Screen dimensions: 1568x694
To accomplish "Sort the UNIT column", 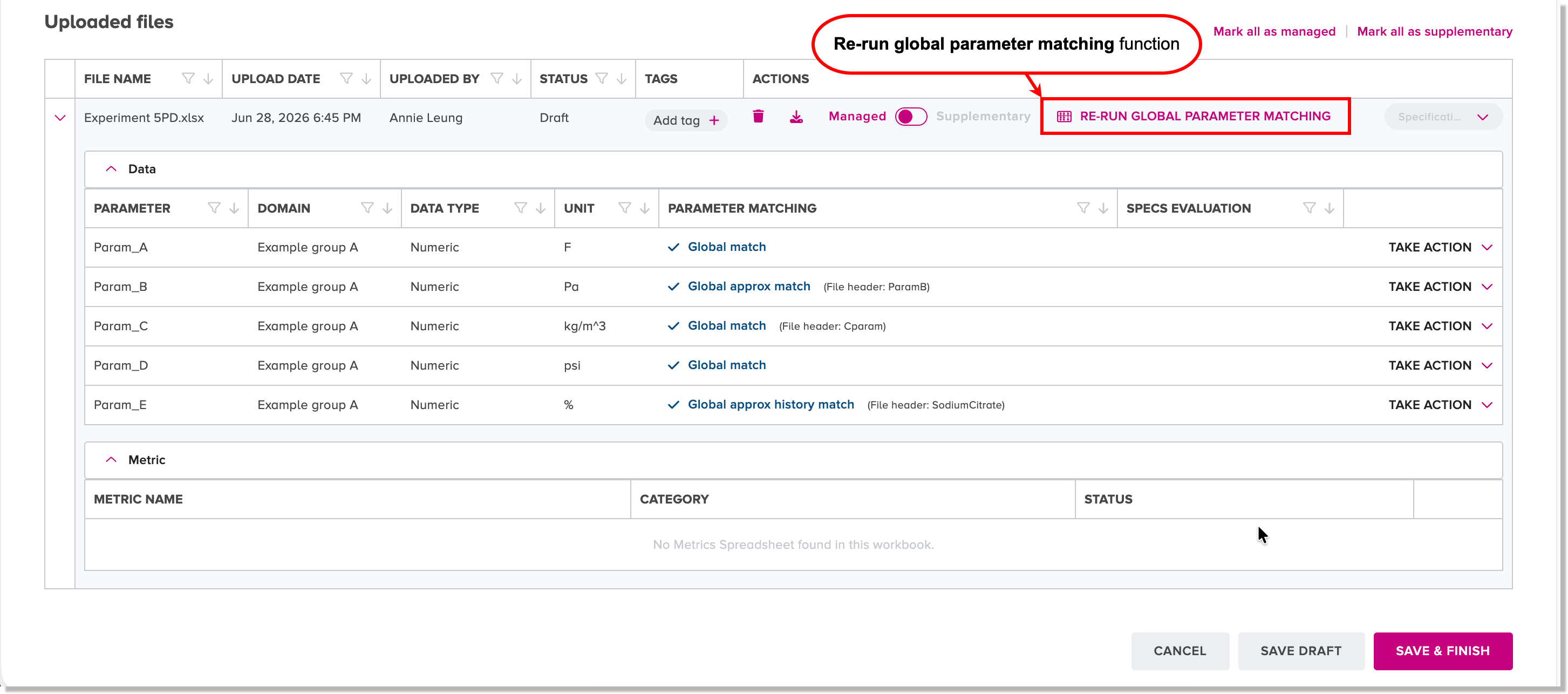I will point(645,208).
